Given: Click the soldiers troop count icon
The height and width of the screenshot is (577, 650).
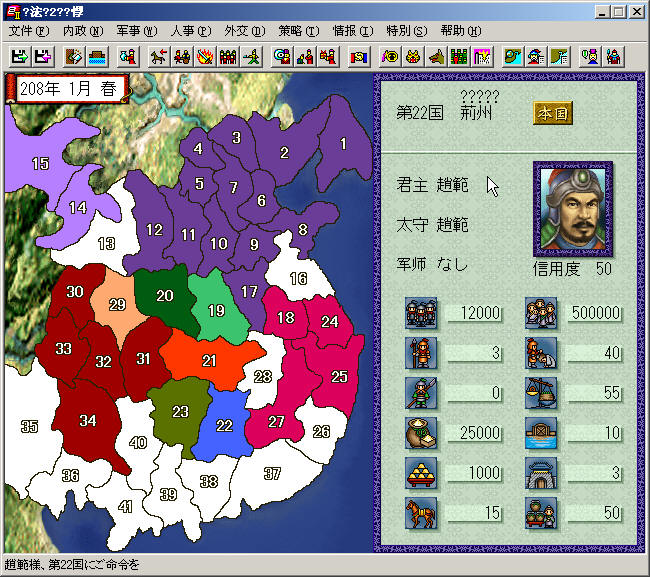Looking at the screenshot, I should [x=421, y=314].
